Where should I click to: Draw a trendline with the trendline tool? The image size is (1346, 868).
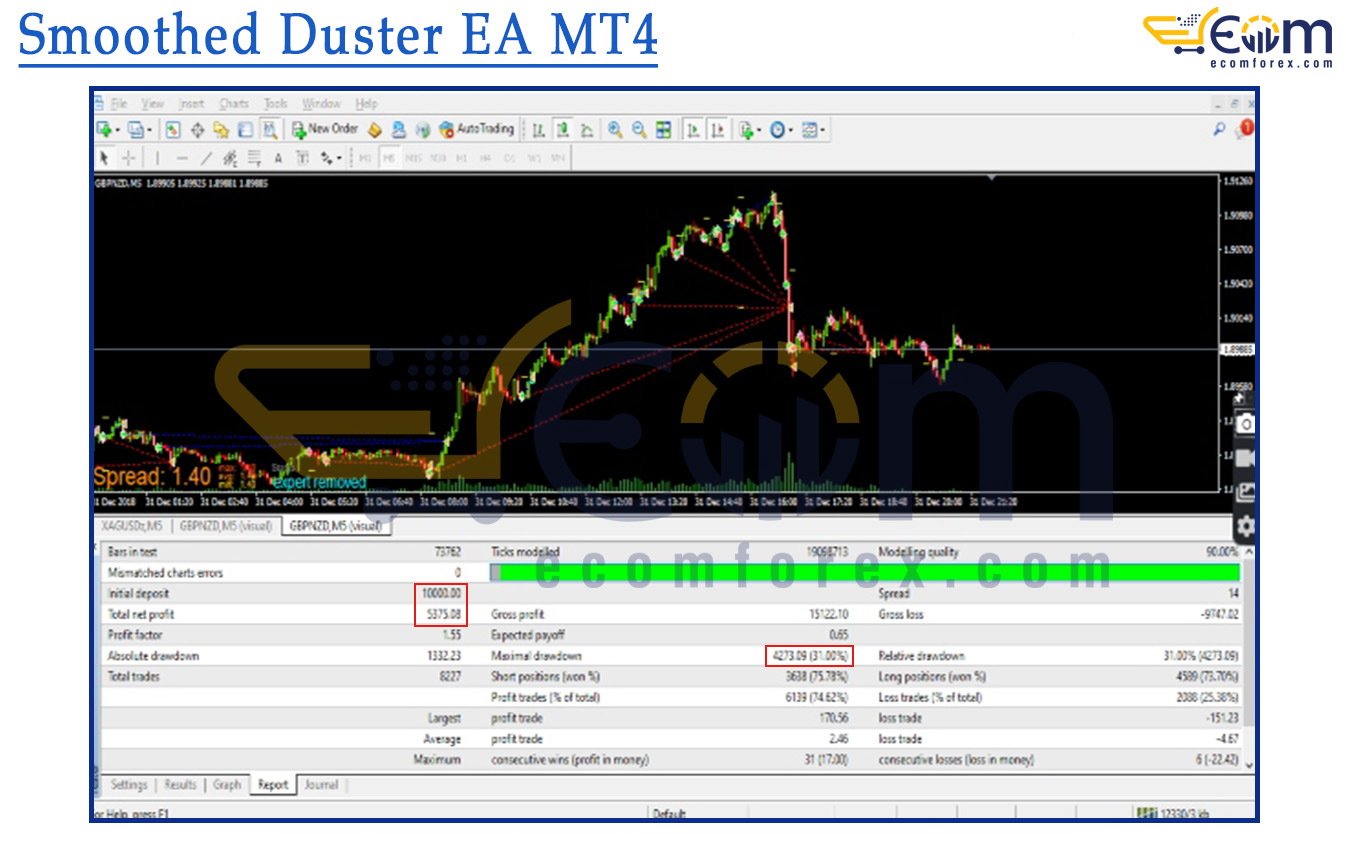[206, 158]
